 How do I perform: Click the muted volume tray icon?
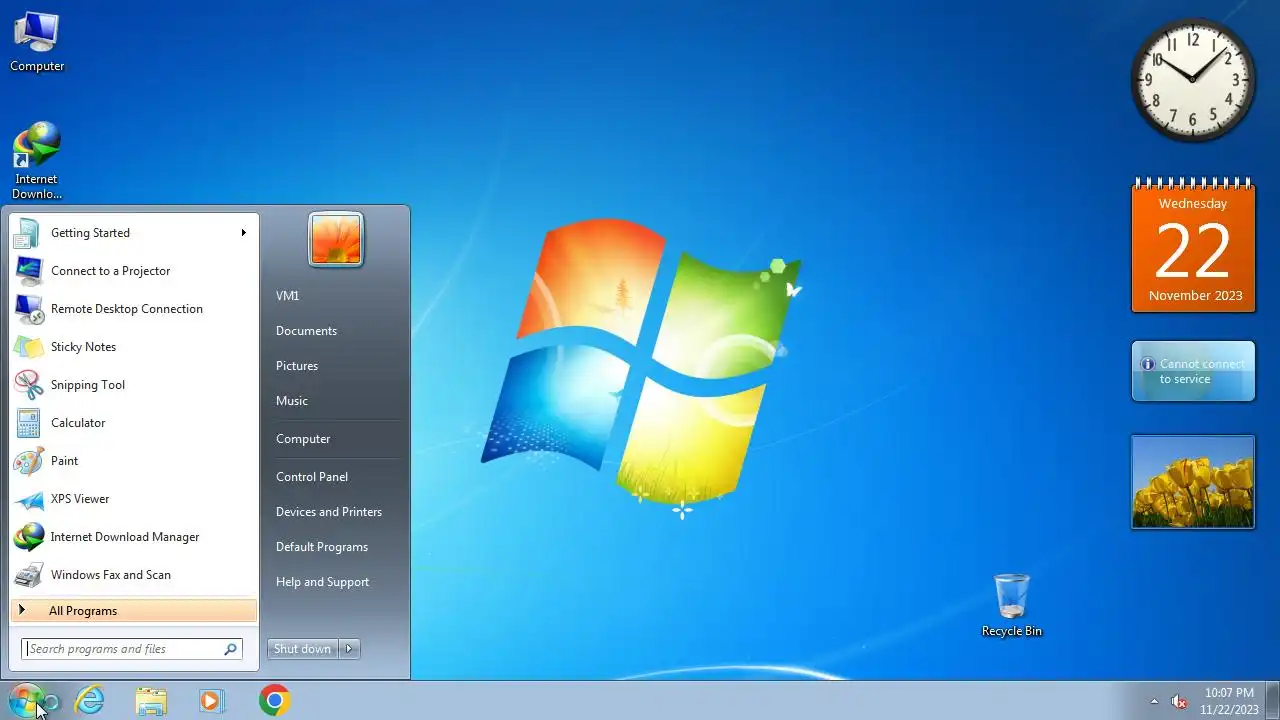[1179, 701]
